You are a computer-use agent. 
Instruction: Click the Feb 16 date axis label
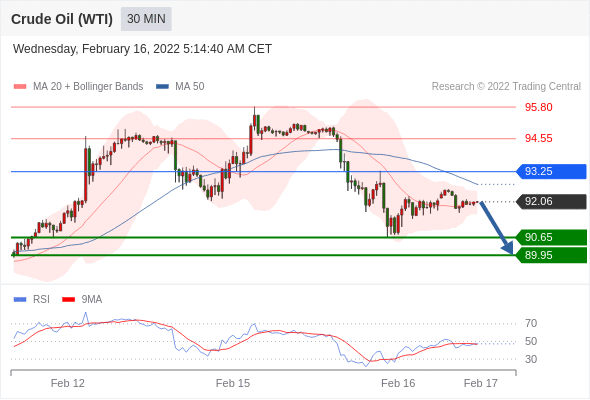(x=398, y=383)
